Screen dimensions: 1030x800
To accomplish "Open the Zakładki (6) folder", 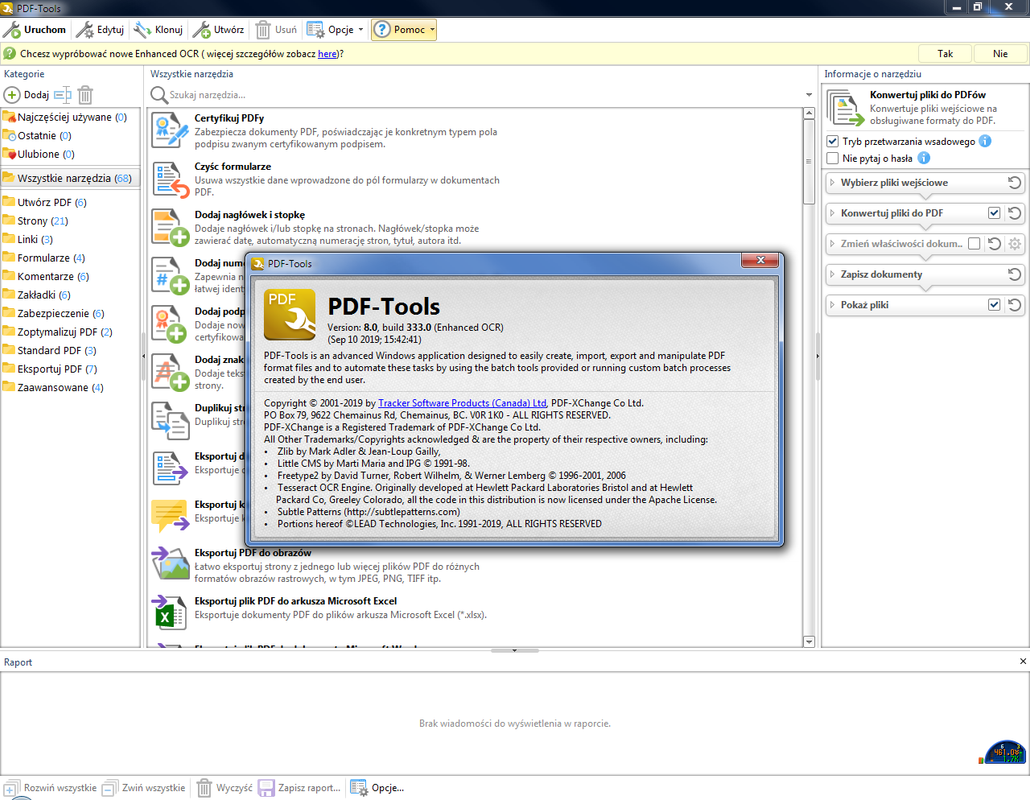I will (x=70, y=295).
